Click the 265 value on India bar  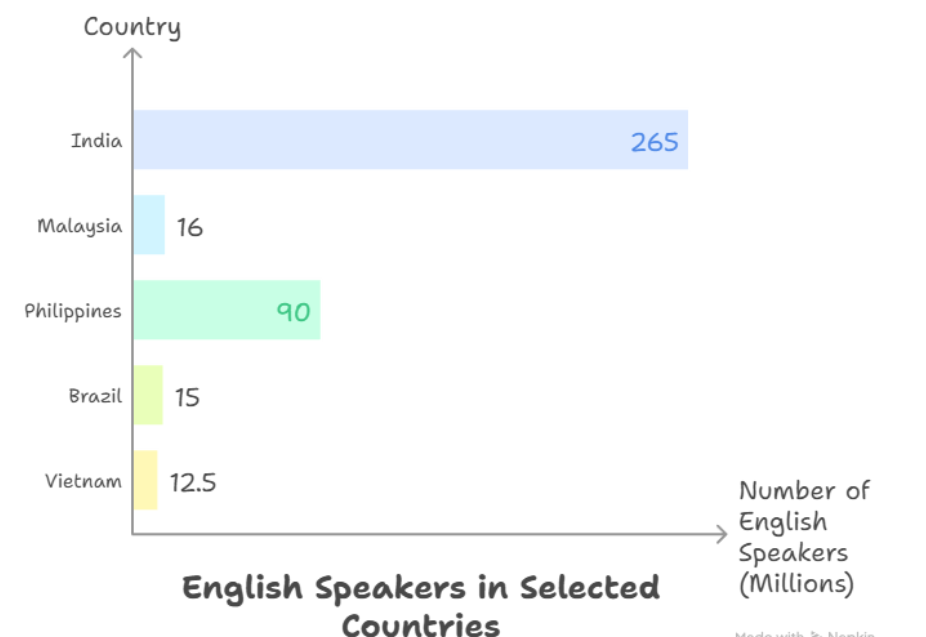[x=654, y=142]
